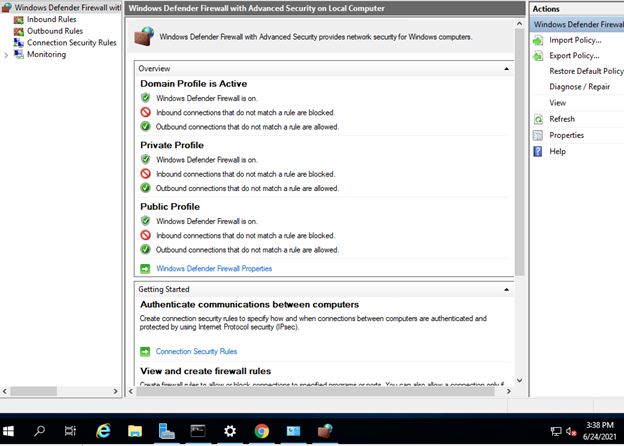The image size is (624, 446).
Task: Launch Internet Explorer from taskbar
Action: [x=103, y=431]
